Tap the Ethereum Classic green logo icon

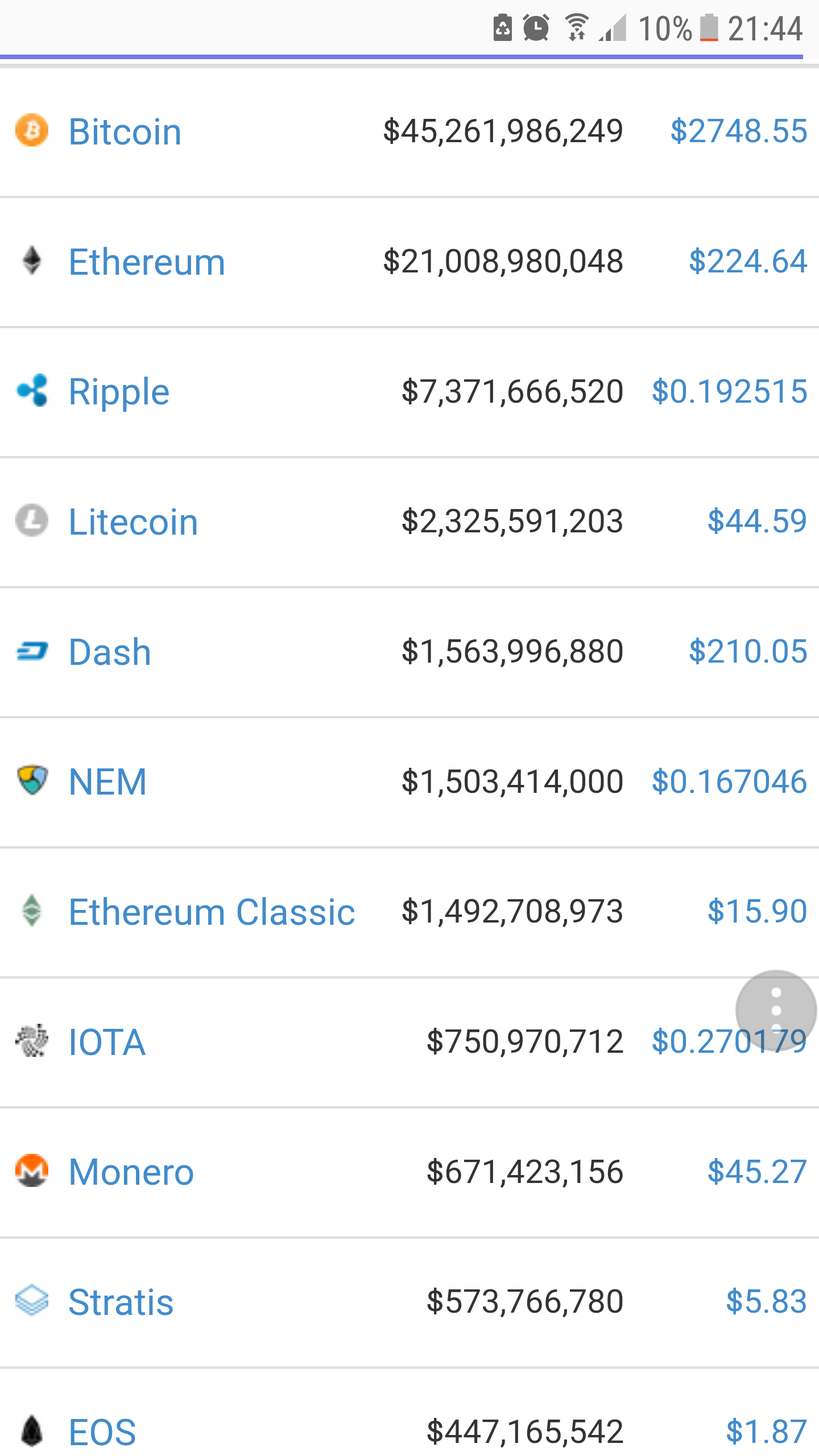(x=32, y=911)
